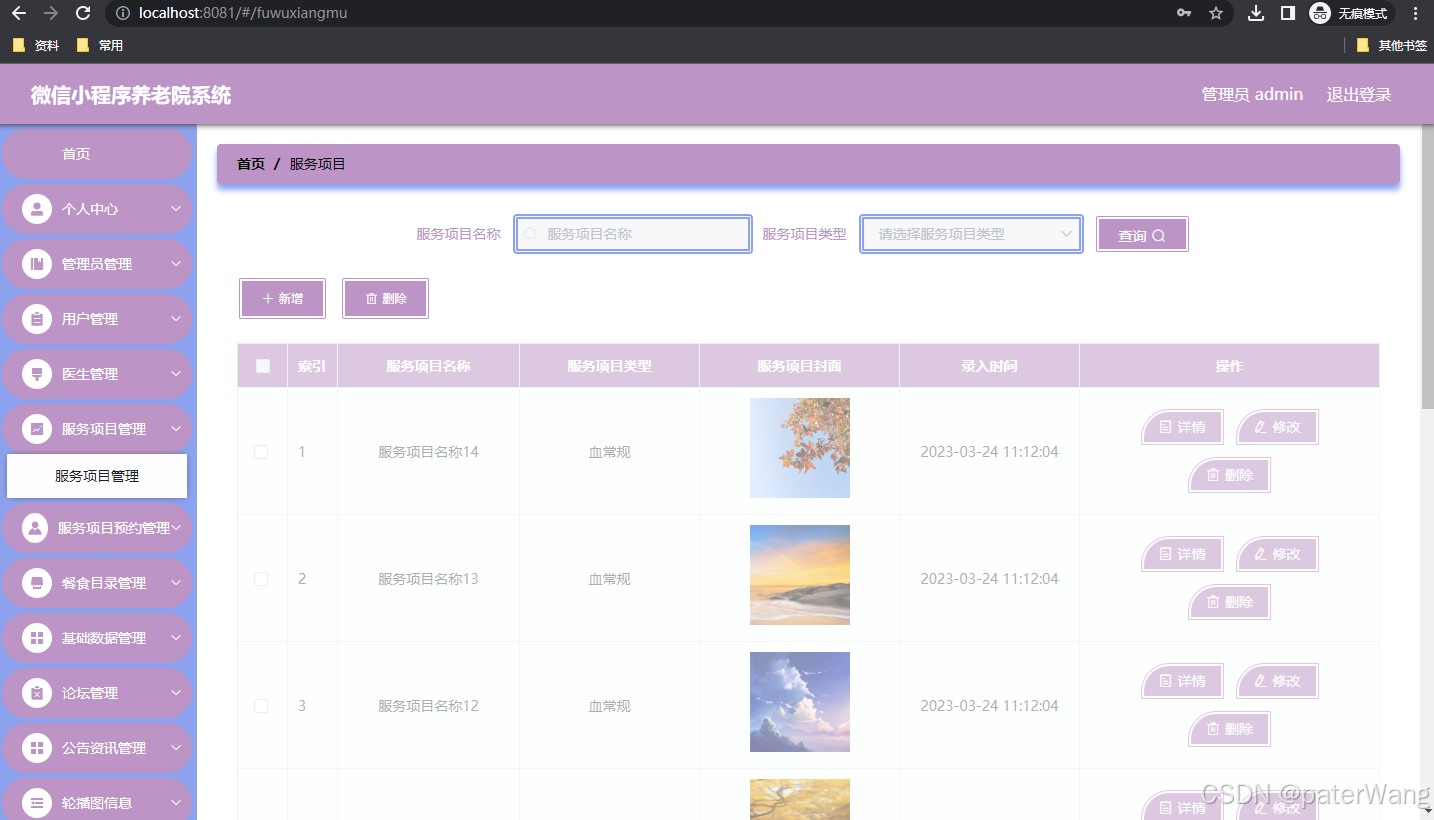Viewport: 1434px width, 820px height.
Task: Click 详情 for 服务项目名称12
Action: point(1182,681)
